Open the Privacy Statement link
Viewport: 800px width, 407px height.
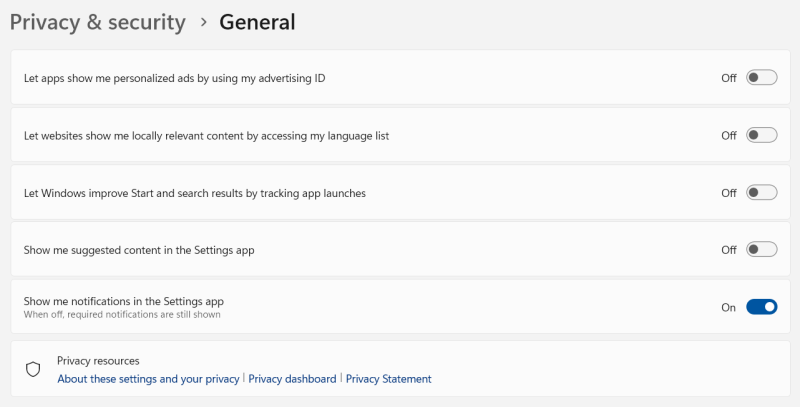[x=388, y=379]
